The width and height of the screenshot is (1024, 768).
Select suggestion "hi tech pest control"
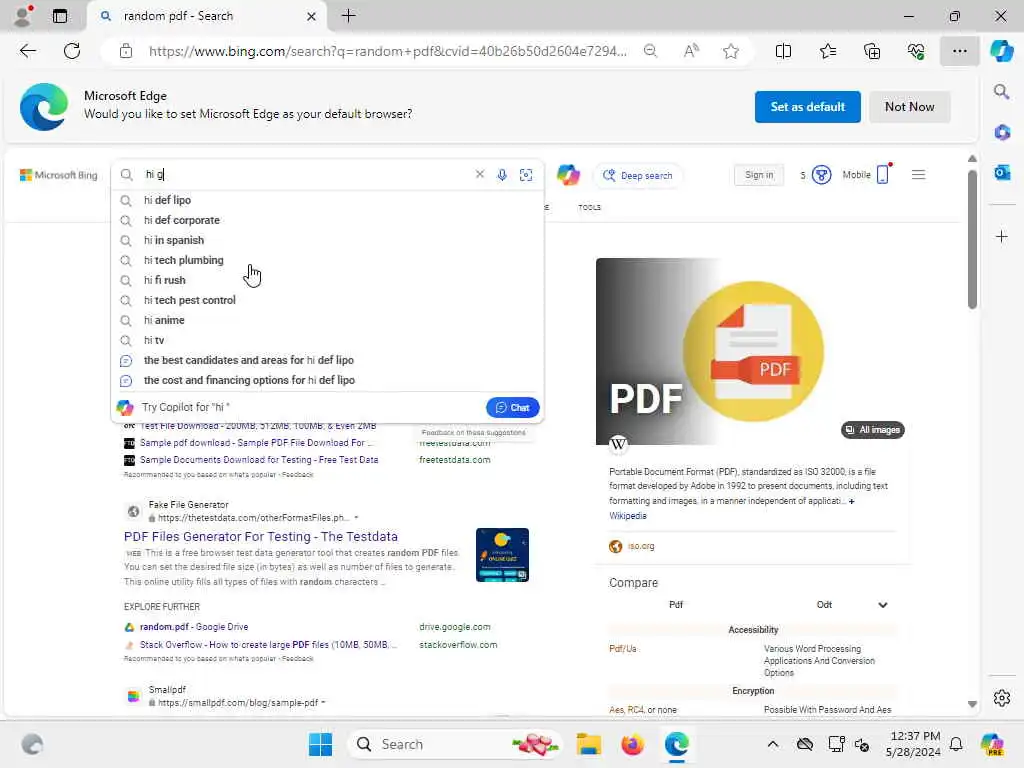[x=328, y=300]
